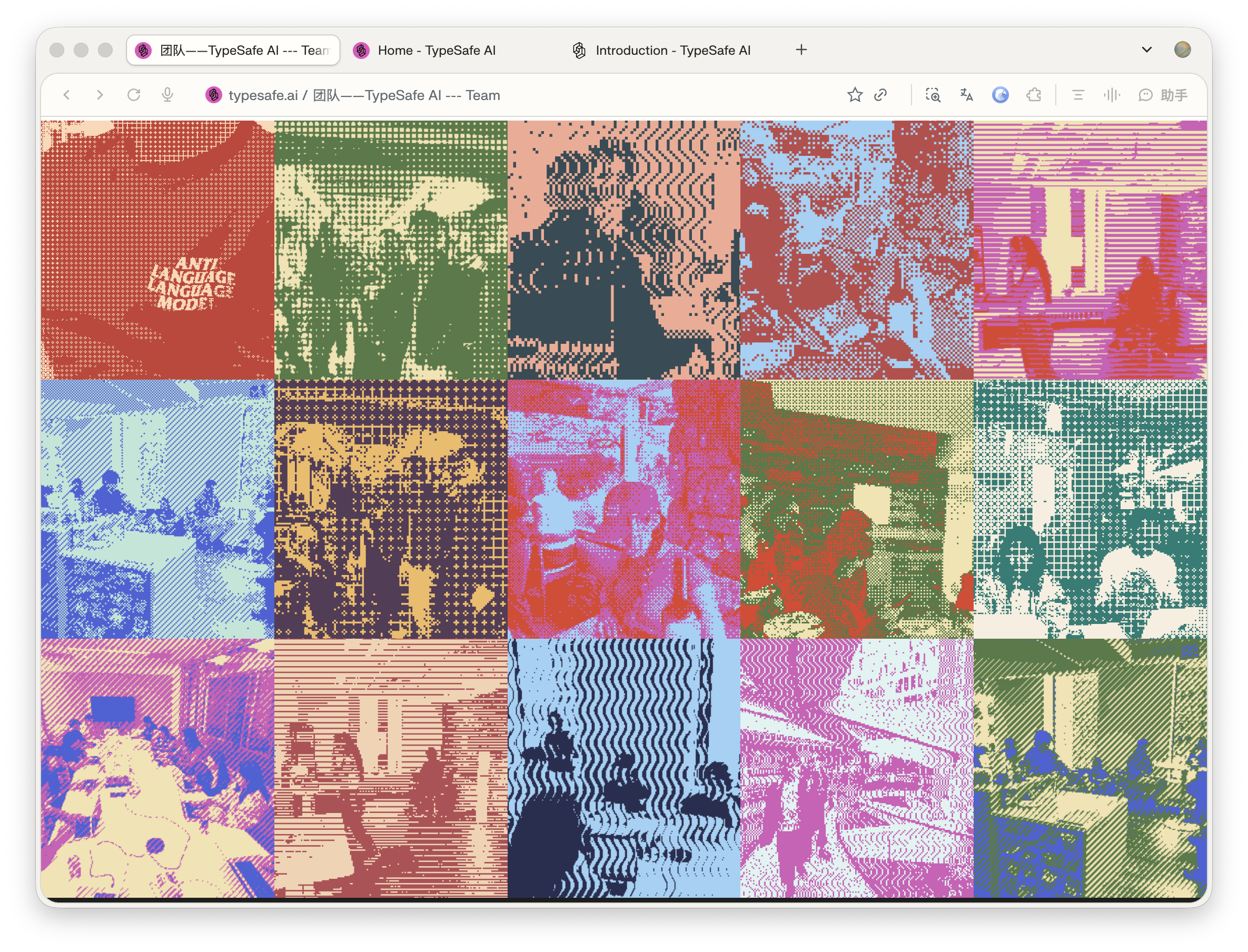
Task: Open the green and red cabin photo
Action: pos(856,509)
